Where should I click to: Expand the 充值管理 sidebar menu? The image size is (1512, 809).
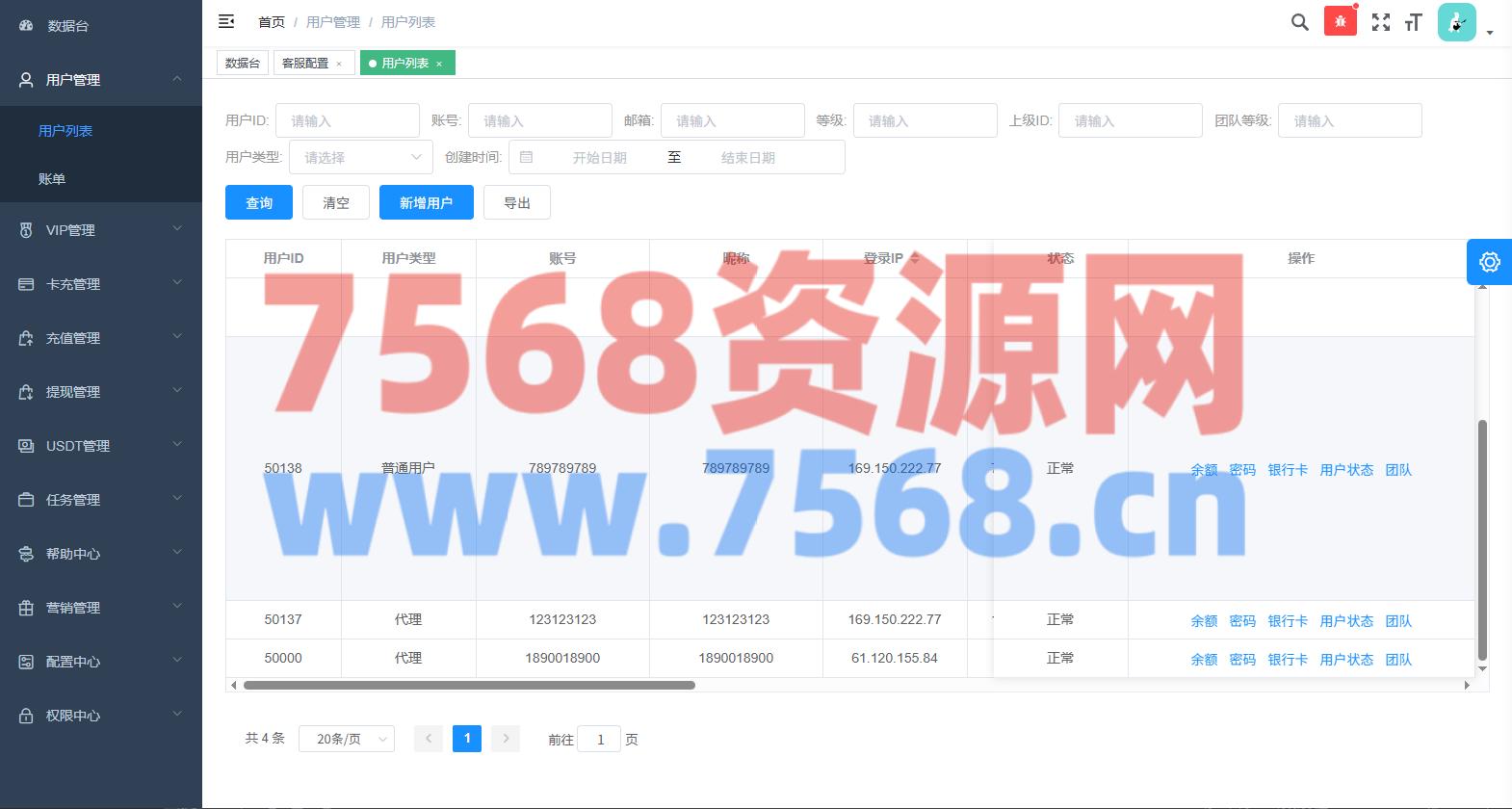tap(101, 338)
